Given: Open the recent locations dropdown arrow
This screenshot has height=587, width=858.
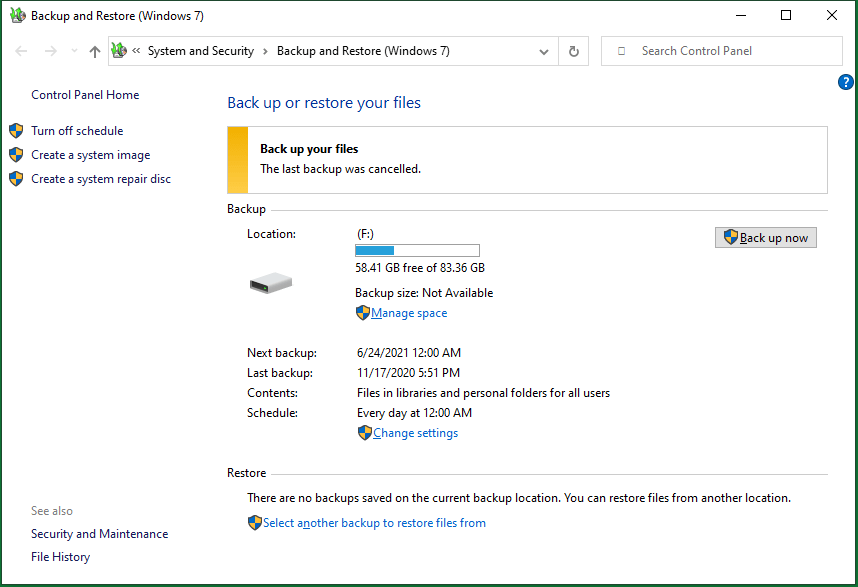Looking at the screenshot, I should coord(74,51).
